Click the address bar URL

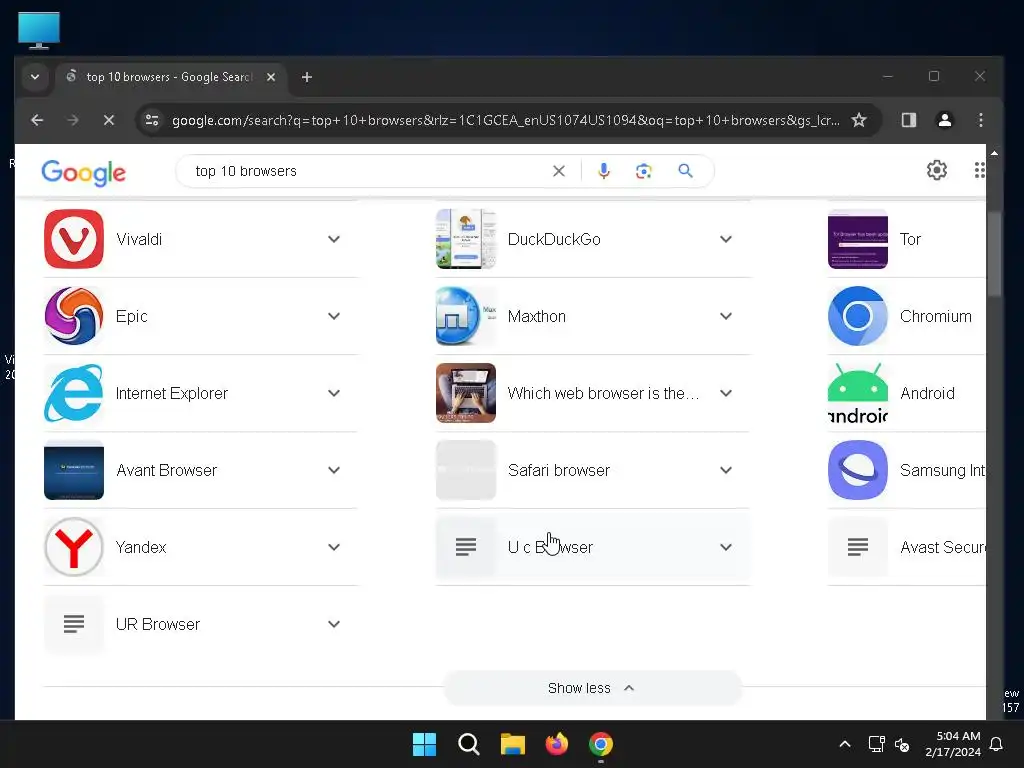[505, 120]
